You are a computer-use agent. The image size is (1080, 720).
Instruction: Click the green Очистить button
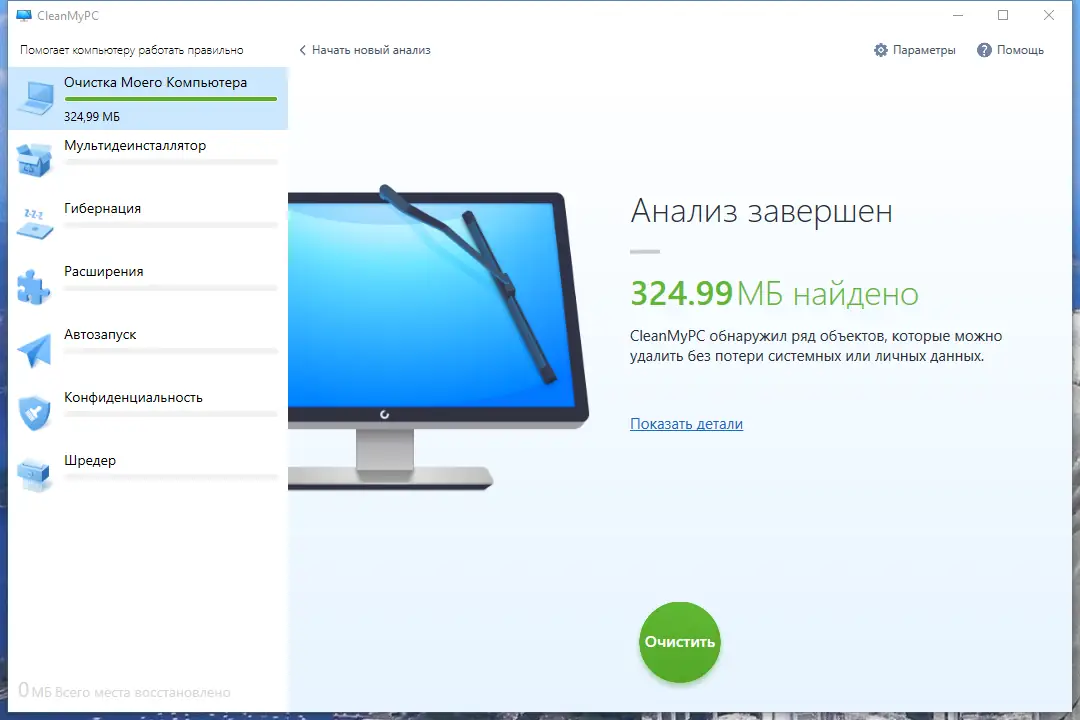coord(680,642)
